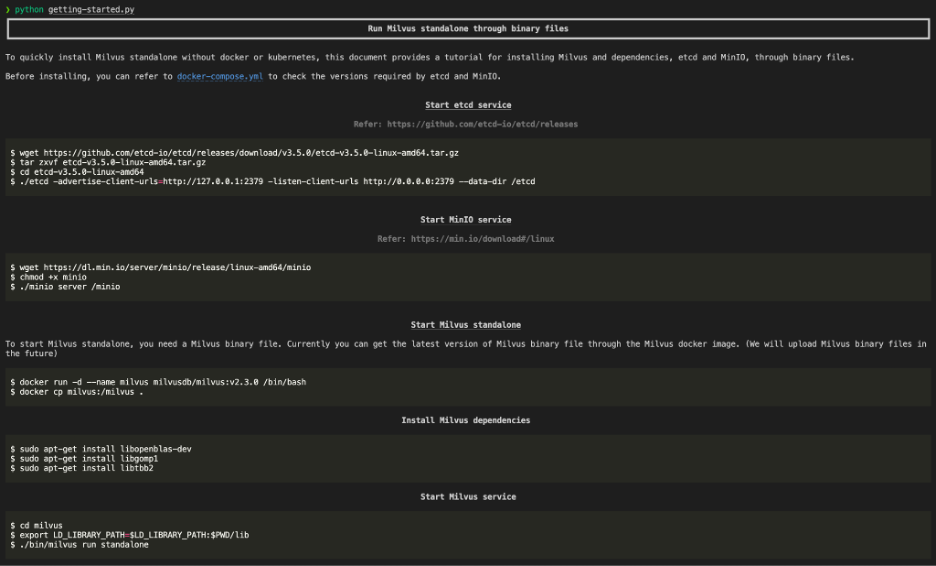
Task: Click the "cd etcd-v3.5.0-linux-amd64" line
Action: pos(77,172)
